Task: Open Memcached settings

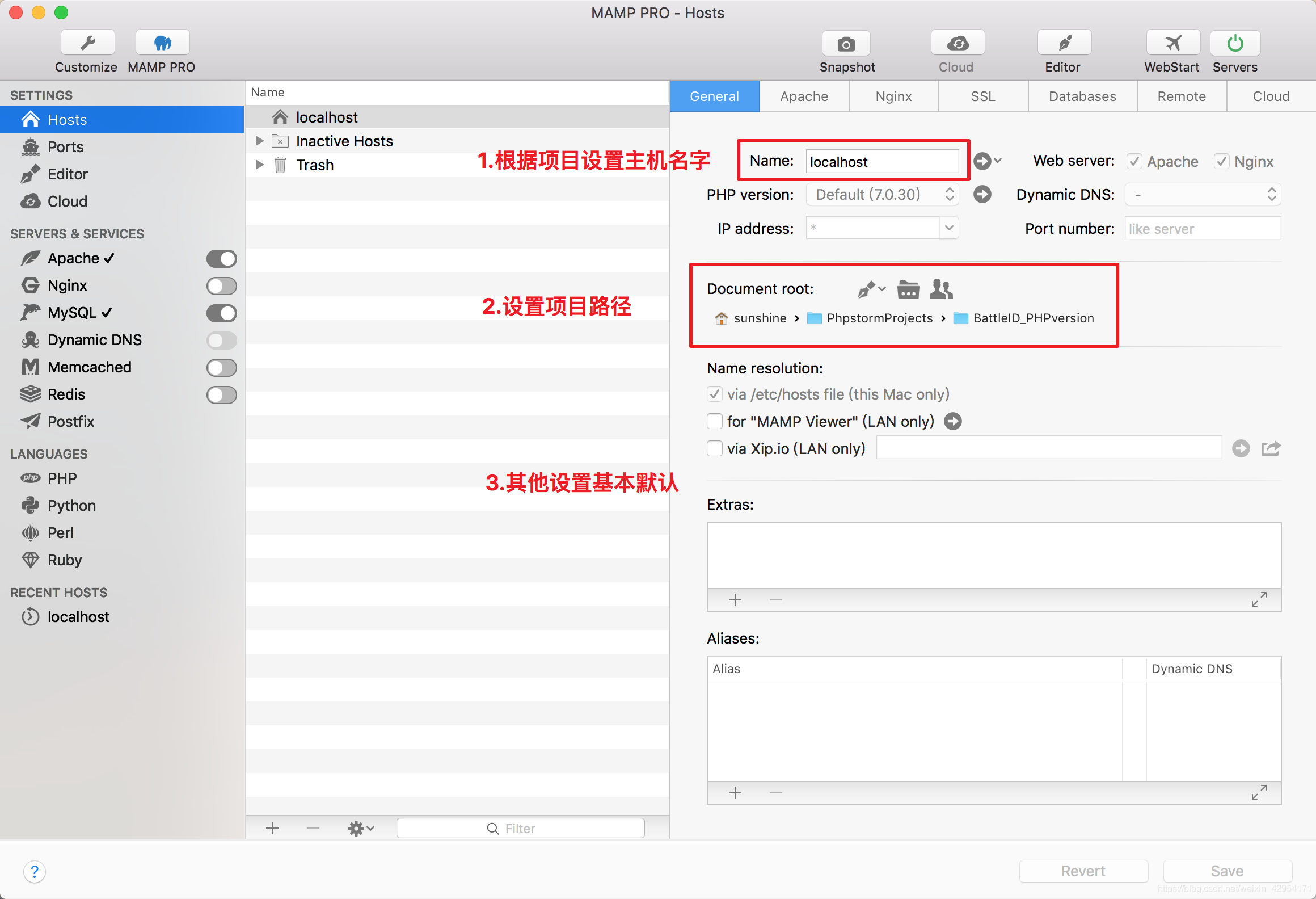Action: tap(89, 367)
